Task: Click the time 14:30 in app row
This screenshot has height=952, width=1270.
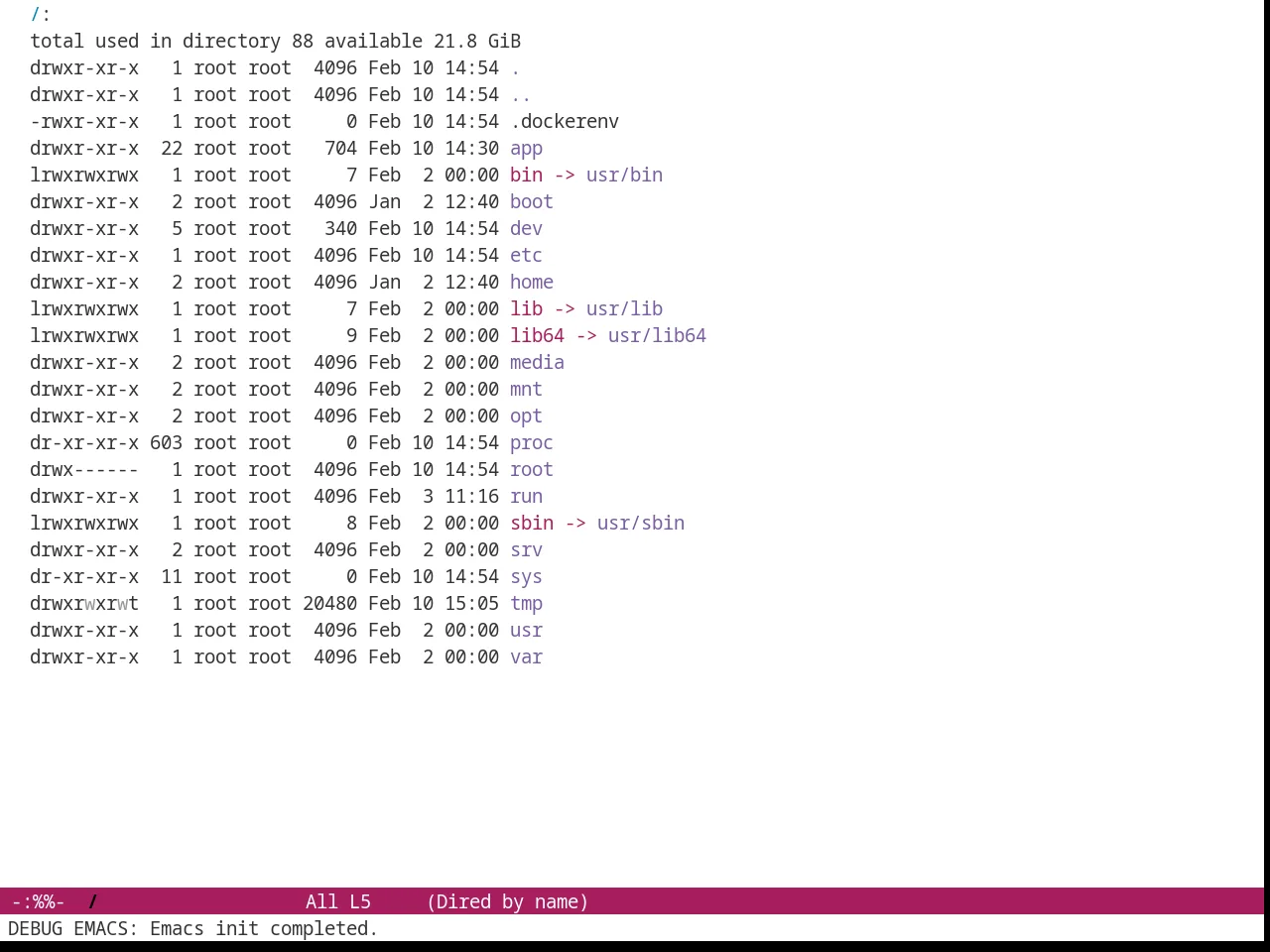Action: coord(471,148)
